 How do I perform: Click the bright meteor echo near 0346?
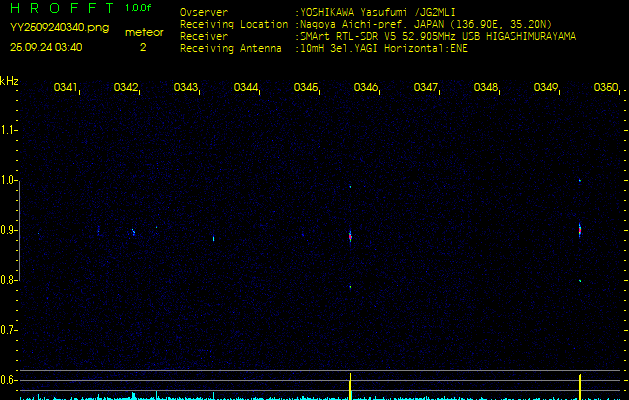[x=350, y=237]
